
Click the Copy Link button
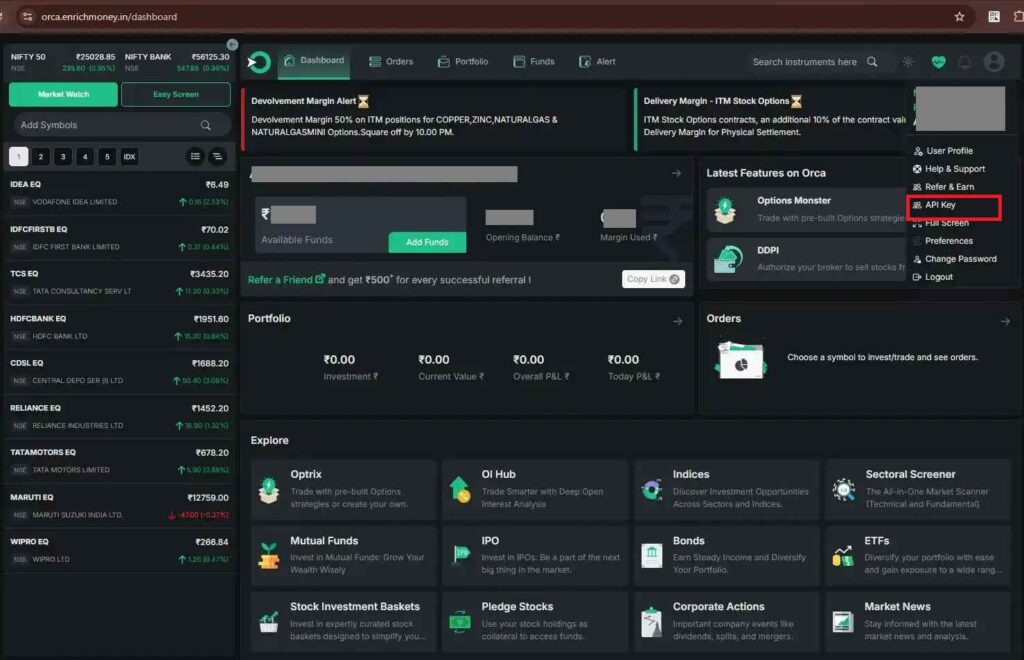(653, 279)
